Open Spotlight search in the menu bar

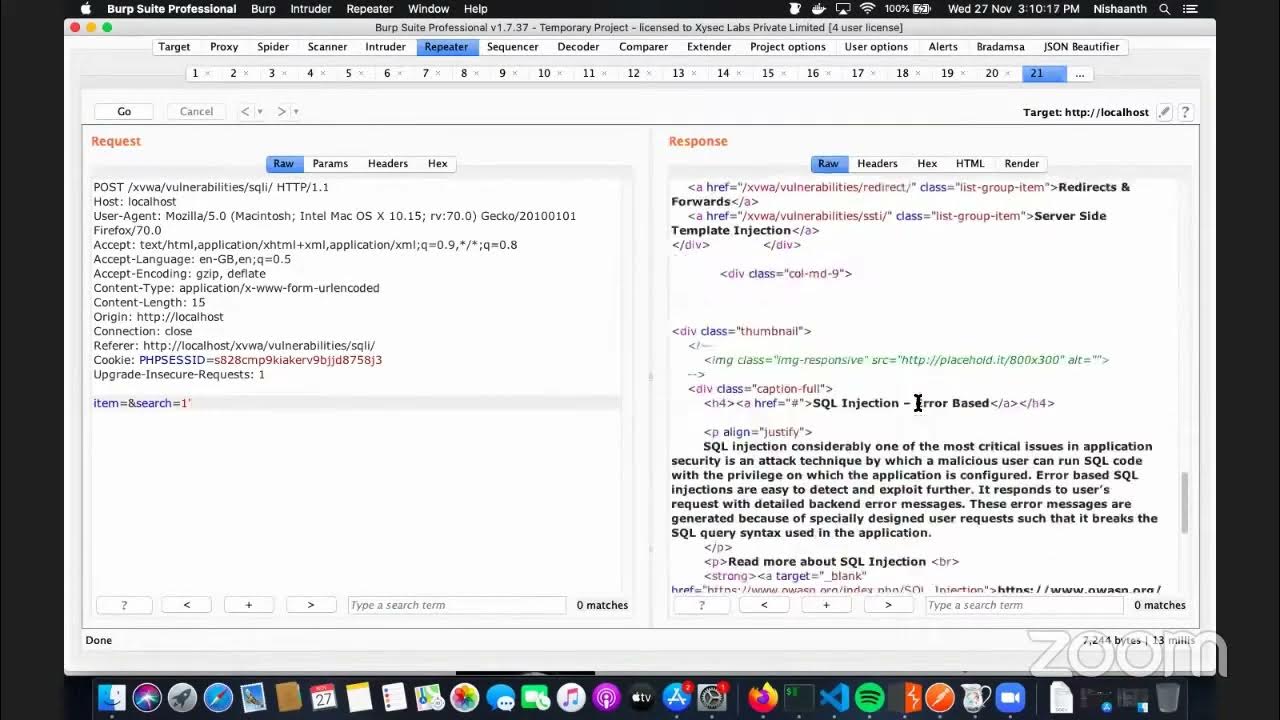(x=1164, y=9)
